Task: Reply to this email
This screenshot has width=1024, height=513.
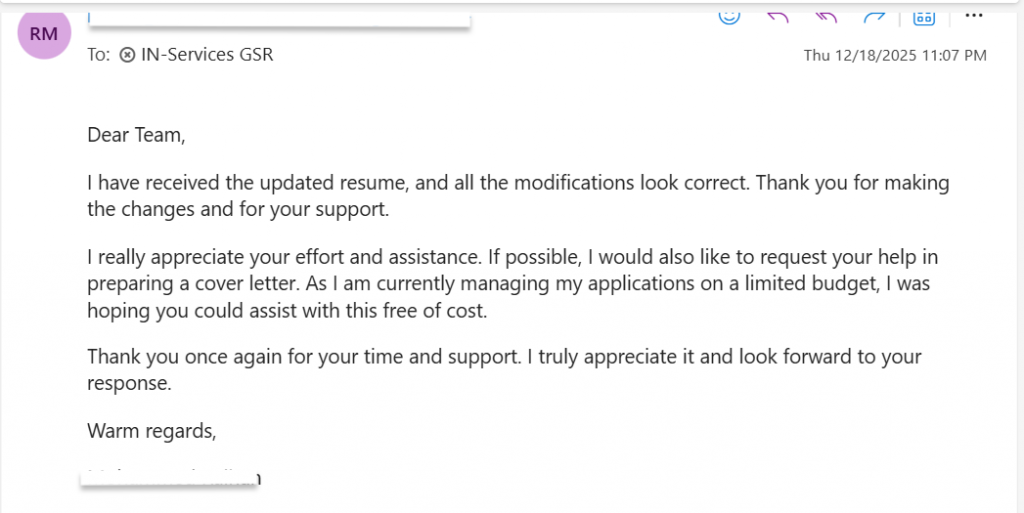Action: coord(777,16)
